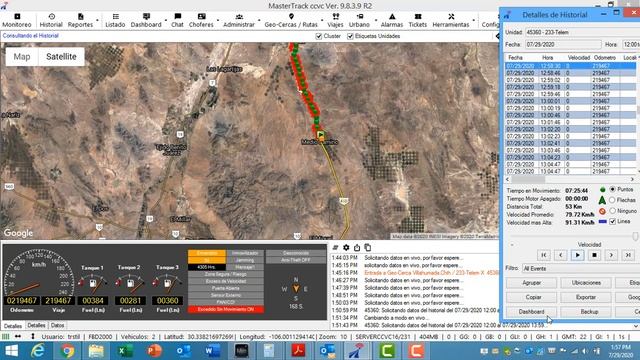This screenshot has height=360, width=640.
Task: Step to next history record
Action: [611, 255]
